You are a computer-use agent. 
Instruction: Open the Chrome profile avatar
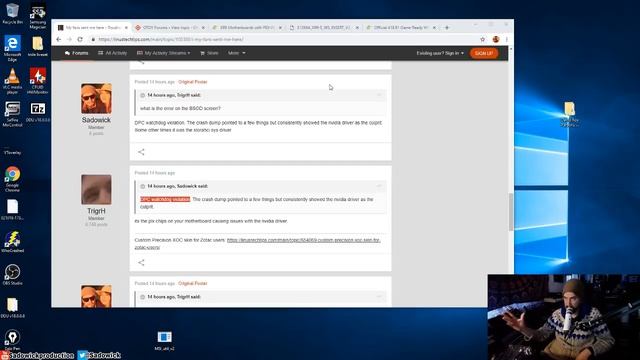496,39
